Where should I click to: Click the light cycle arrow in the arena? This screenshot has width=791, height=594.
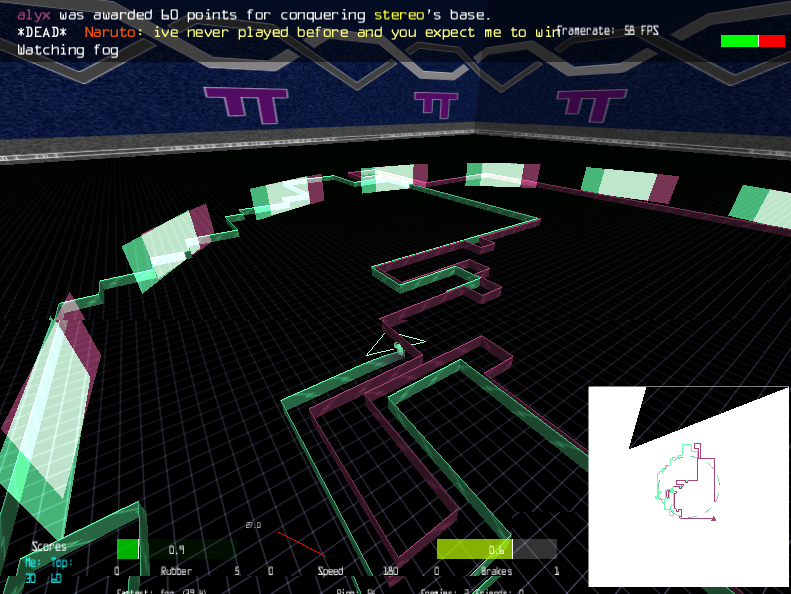tap(396, 347)
